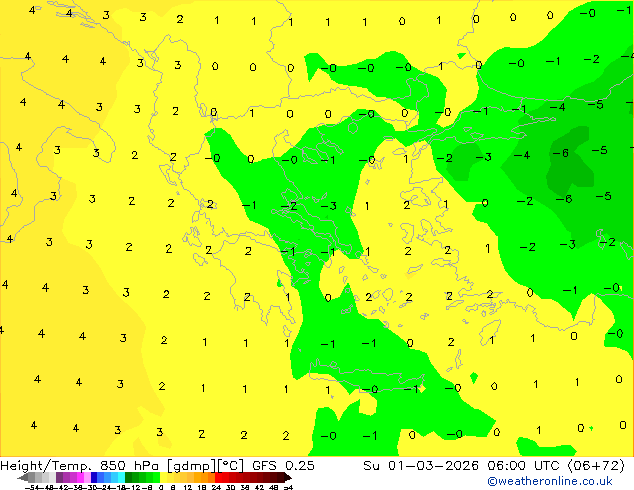Click the '(06+72)' forecast hour label

point(596,465)
